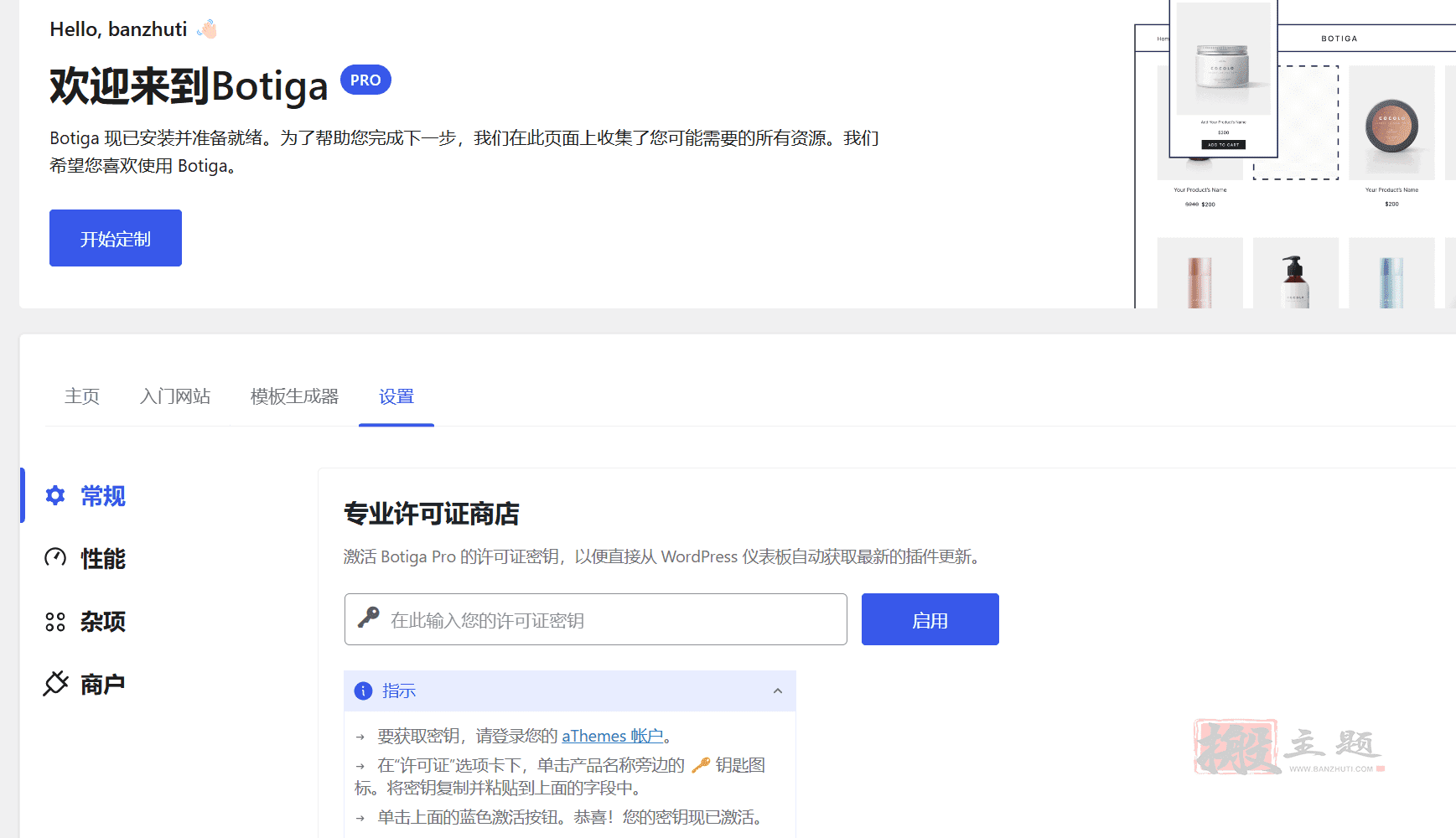The image size is (1456, 838).
Task: Click the 欢迎来到Botiga heading
Action: [x=189, y=86]
